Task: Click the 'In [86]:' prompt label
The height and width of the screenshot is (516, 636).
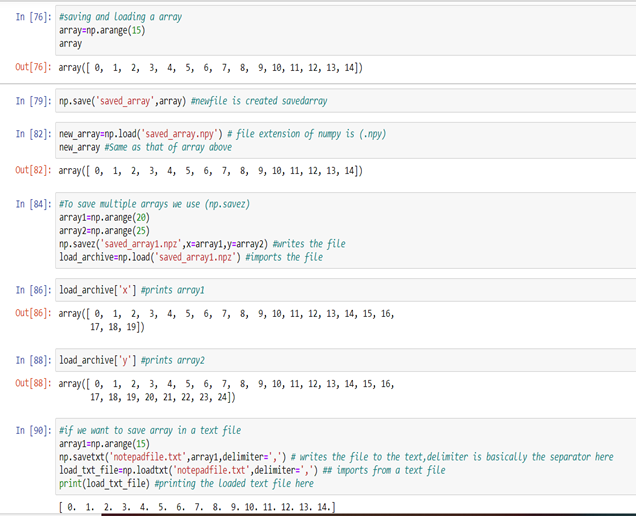Action: click(34, 290)
